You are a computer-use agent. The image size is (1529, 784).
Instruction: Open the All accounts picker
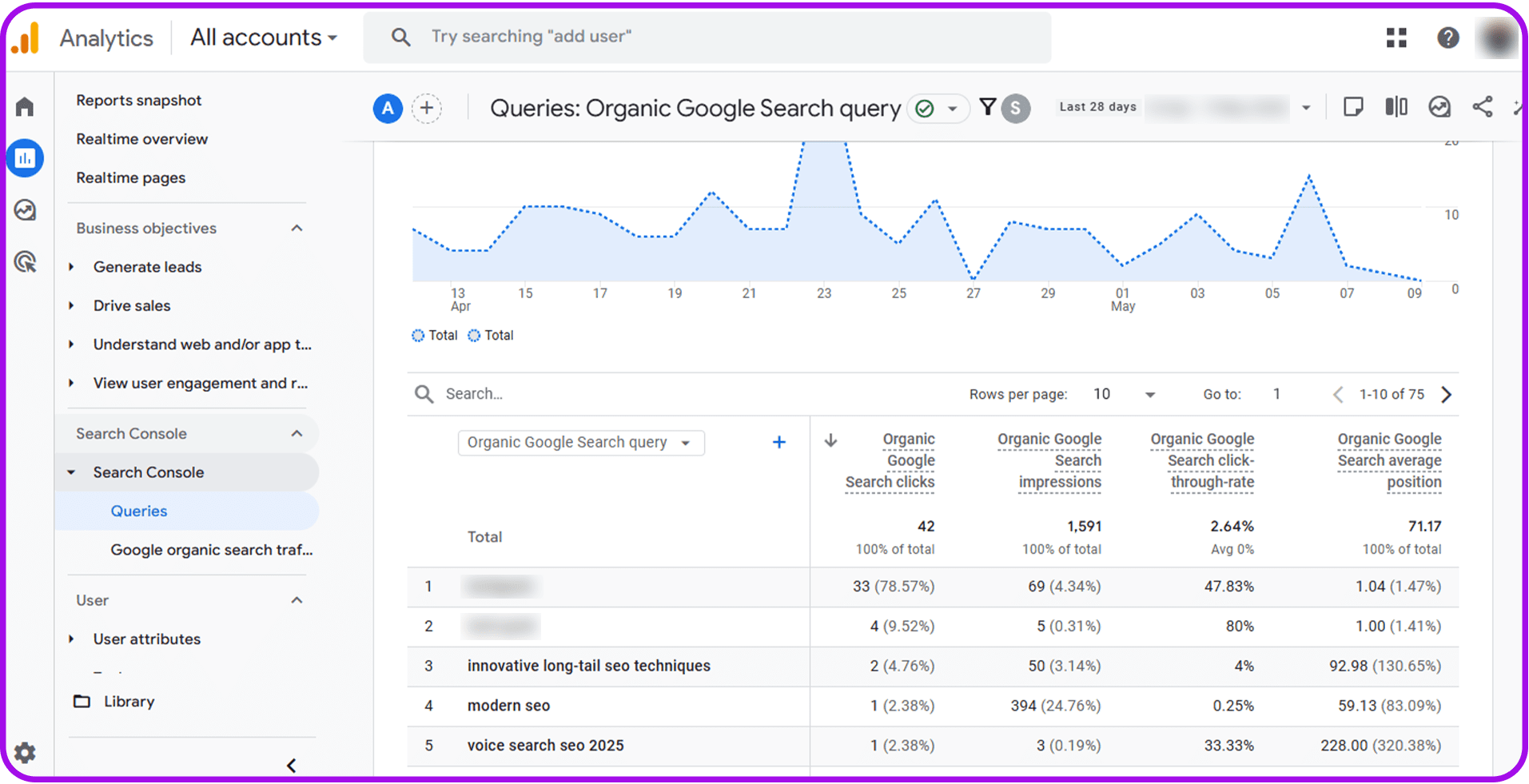(x=264, y=38)
